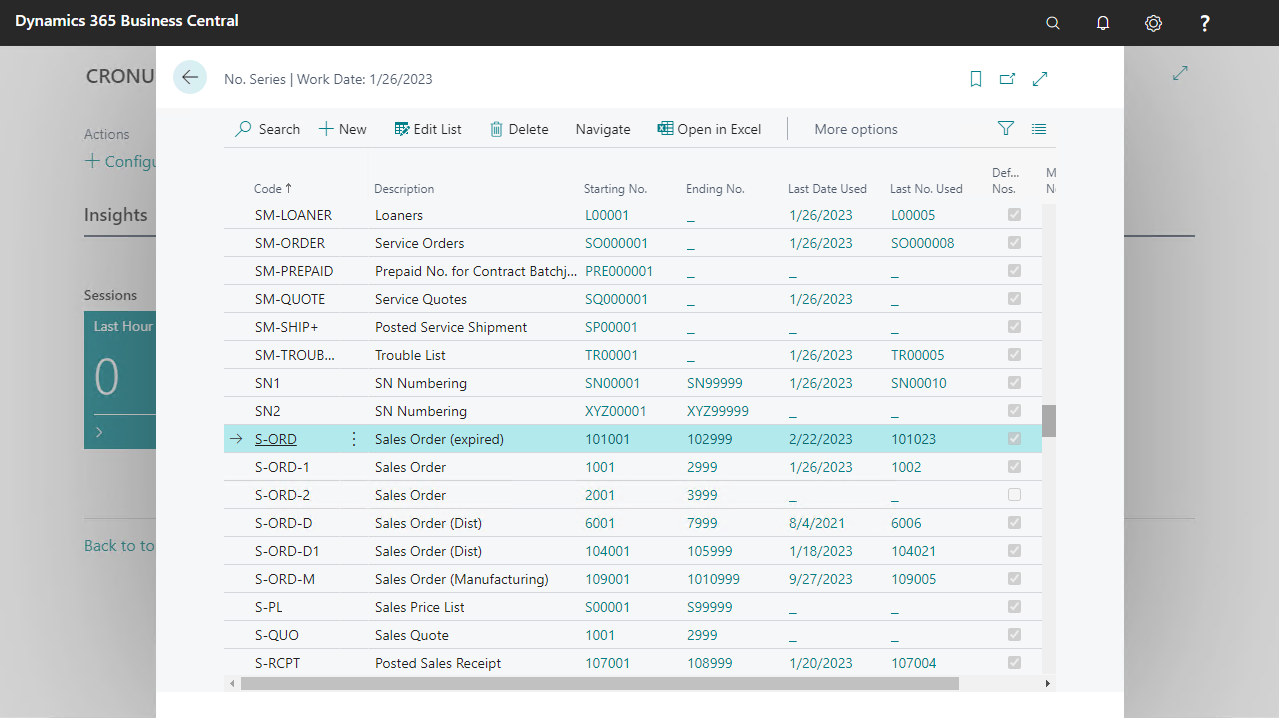Open Edit List mode
The height and width of the screenshot is (720, 1280).
428,129
